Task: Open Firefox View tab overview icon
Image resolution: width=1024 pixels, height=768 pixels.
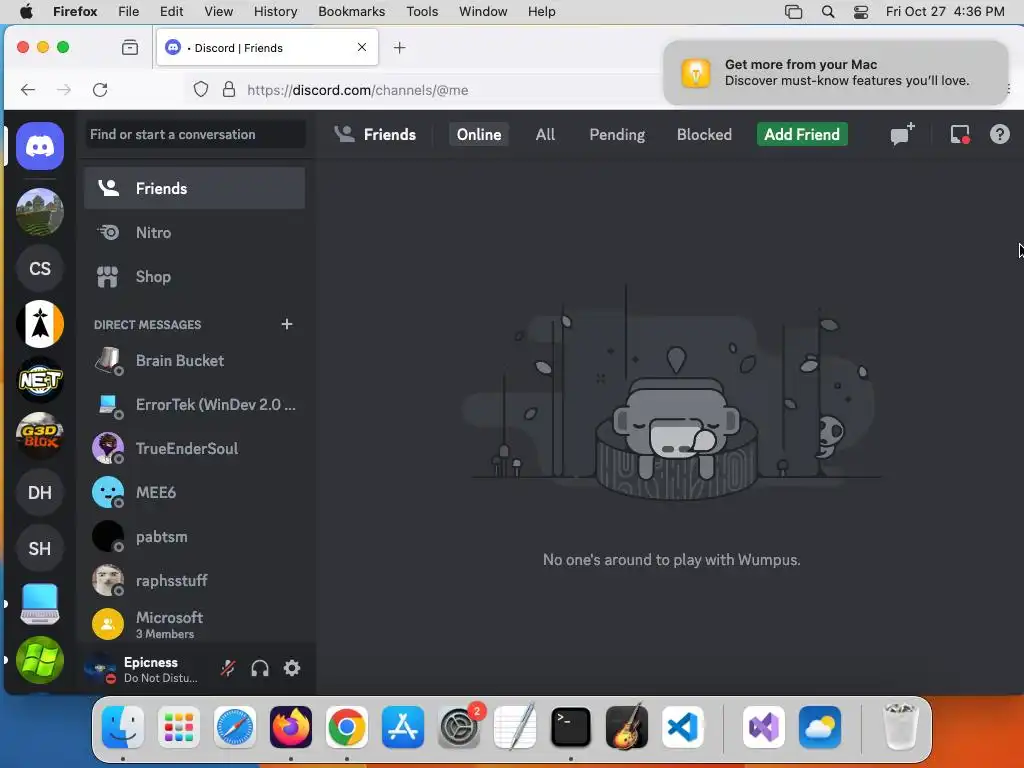Action: (130, 47)
